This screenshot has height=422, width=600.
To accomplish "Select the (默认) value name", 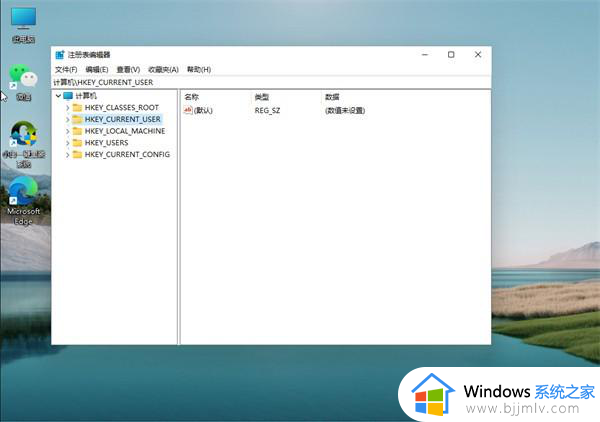I will coord(203,111).
